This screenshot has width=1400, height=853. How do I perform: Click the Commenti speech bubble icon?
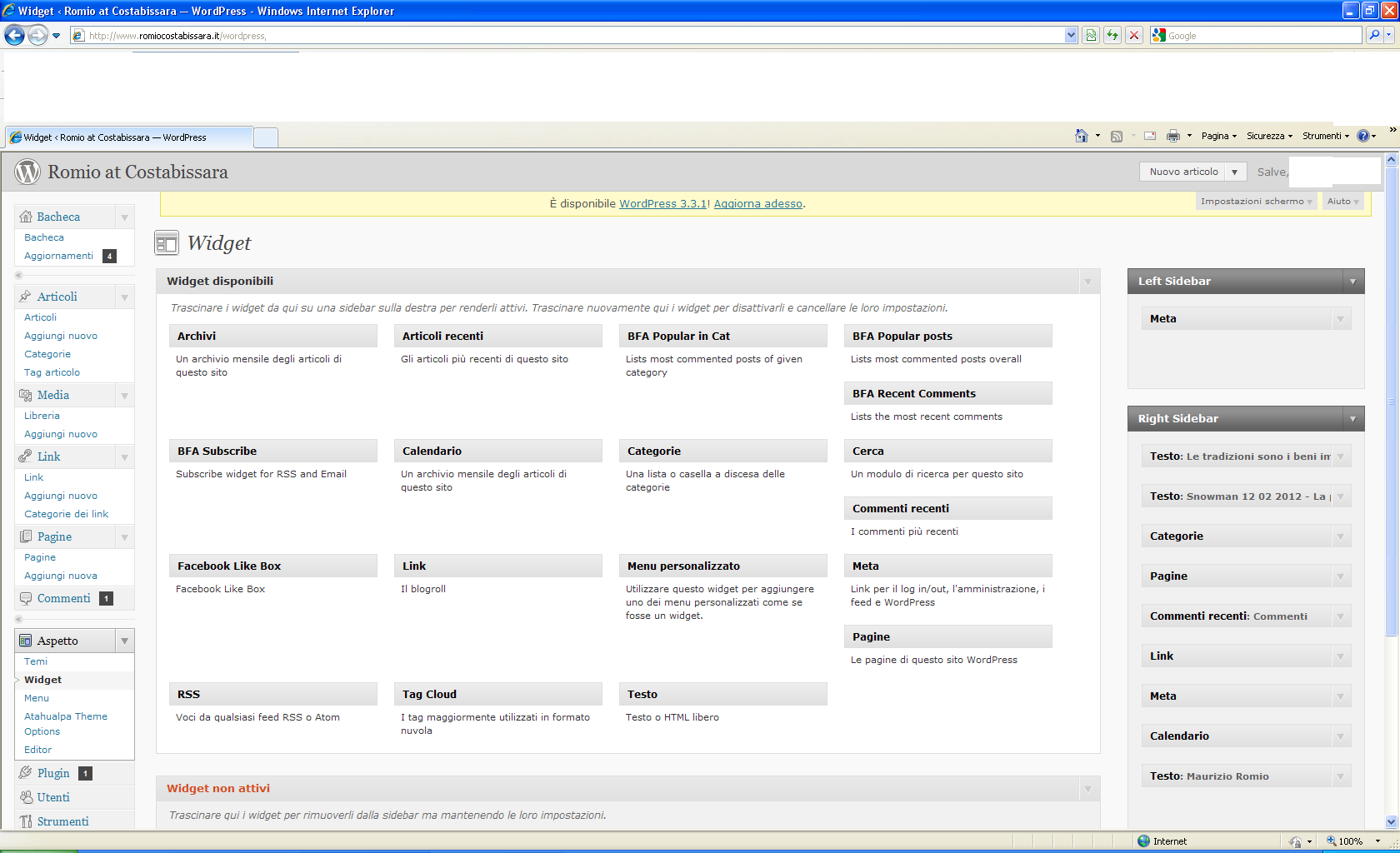point(26,598)
